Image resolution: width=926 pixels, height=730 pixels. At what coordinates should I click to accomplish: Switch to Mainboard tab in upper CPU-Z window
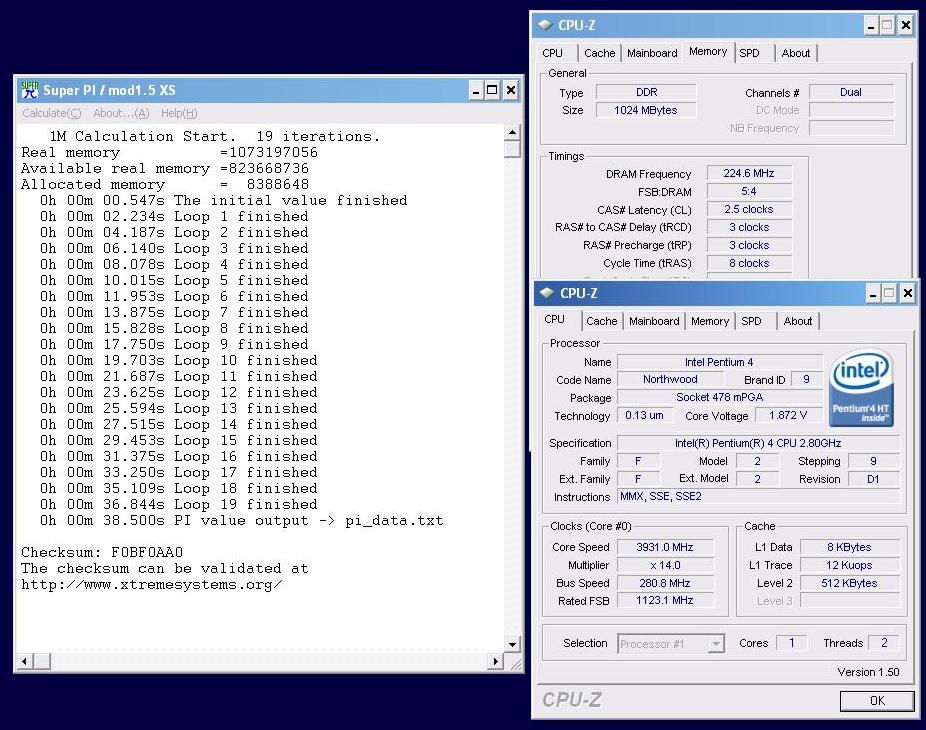click(x=652, y=53)
